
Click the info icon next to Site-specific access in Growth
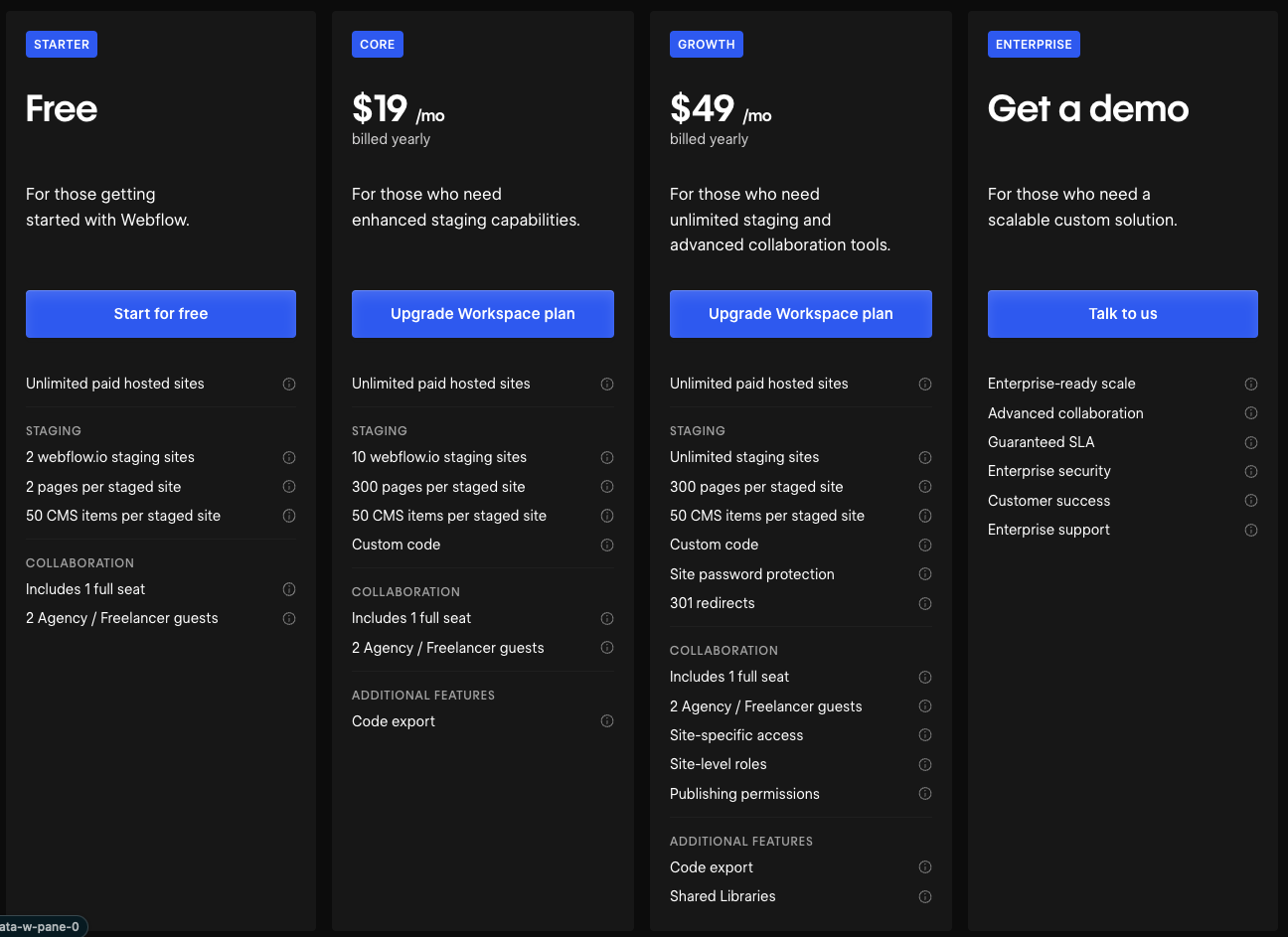925,735
